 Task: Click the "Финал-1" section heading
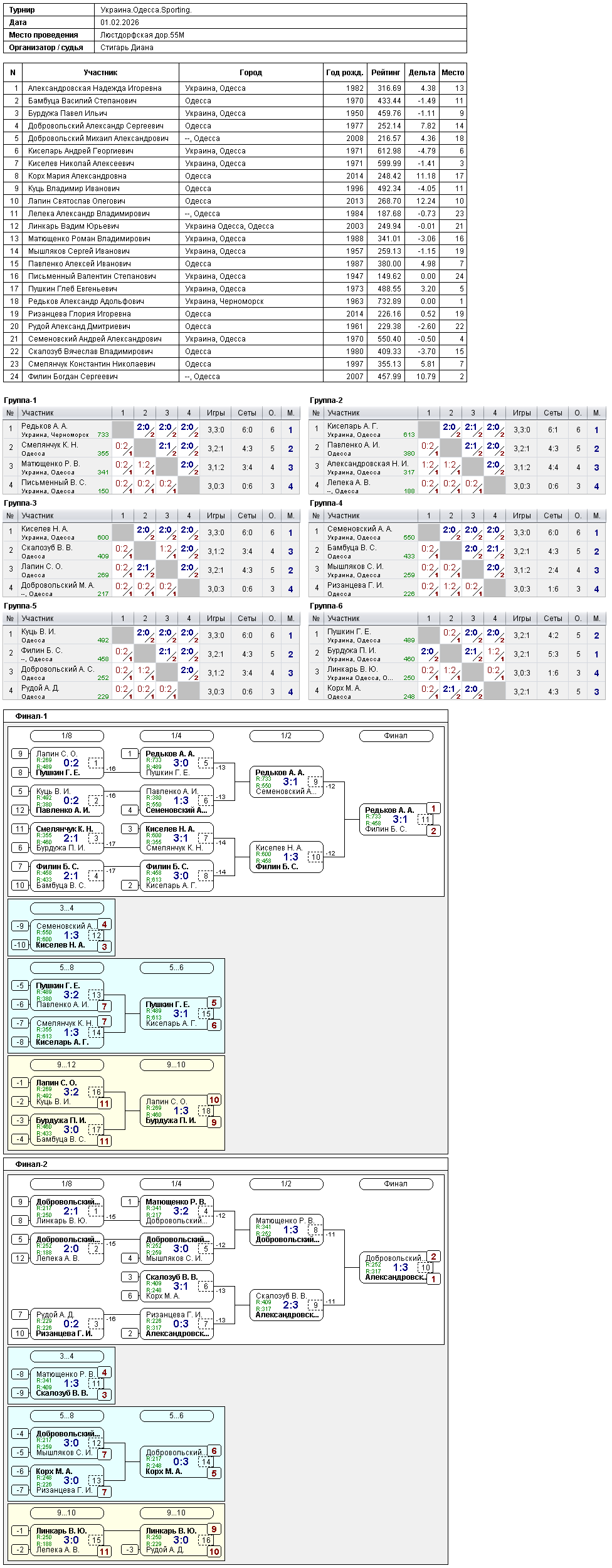point(31,716)
